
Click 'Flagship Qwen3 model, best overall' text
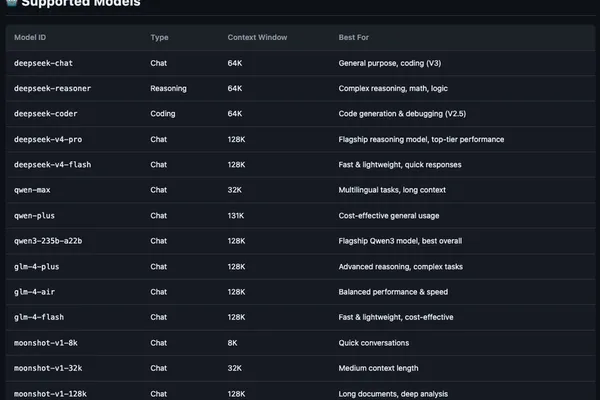(400, 241)
